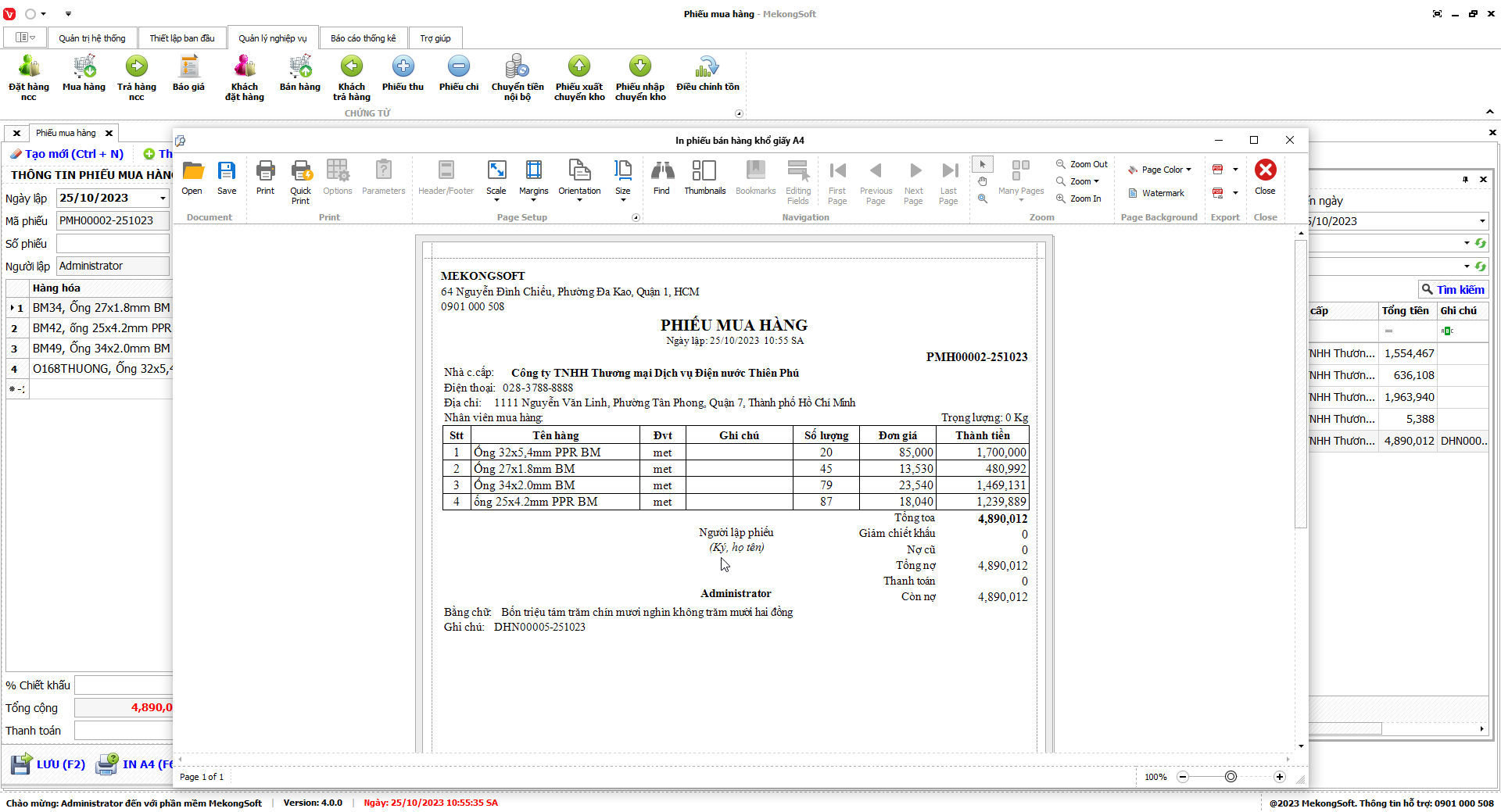Open the Find binoculars tool
Viewport: 1501px width, 812px height.
661,177
